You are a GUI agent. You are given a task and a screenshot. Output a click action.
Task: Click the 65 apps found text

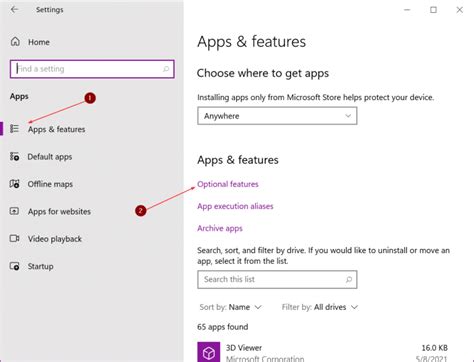[222, 327]
